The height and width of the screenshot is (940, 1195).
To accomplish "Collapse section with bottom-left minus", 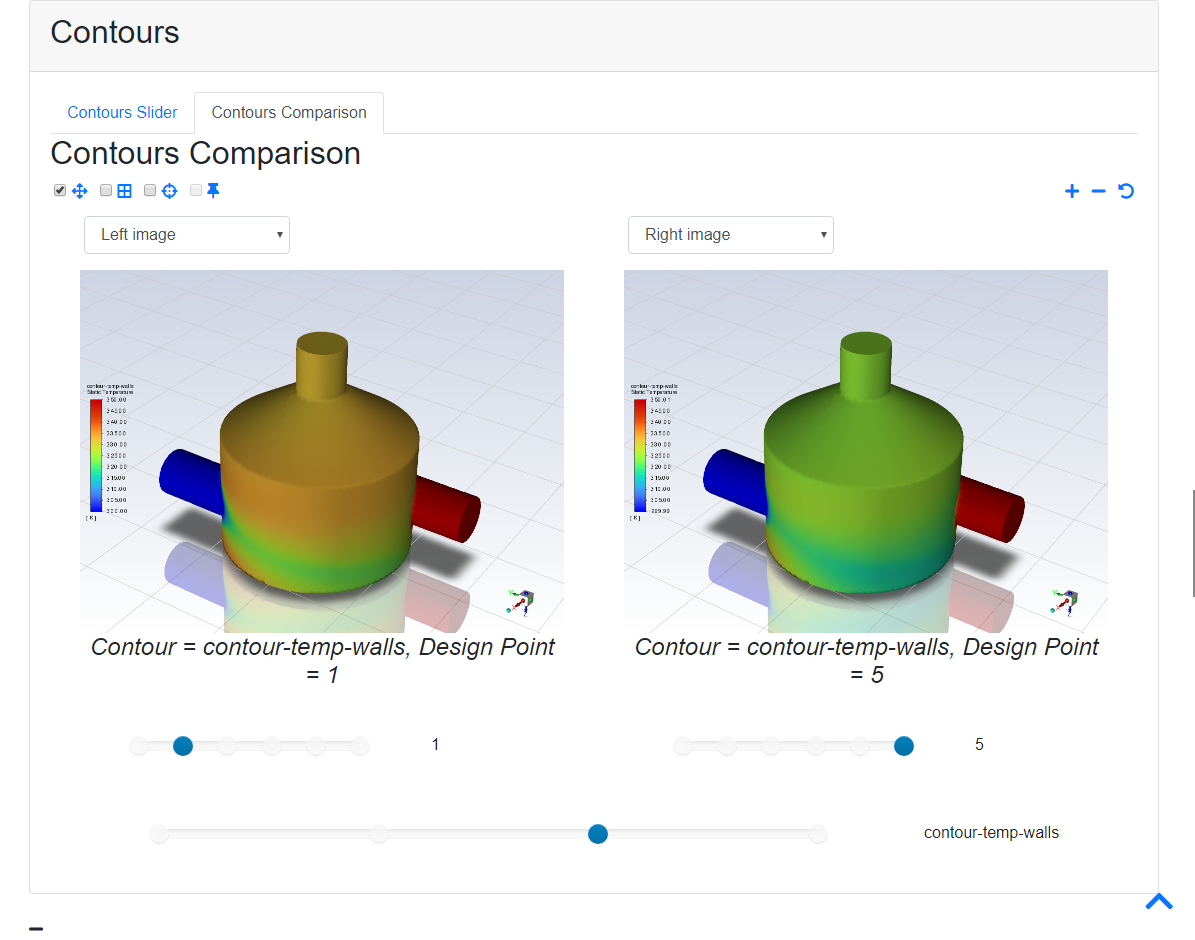I will (x=36, y=929).
